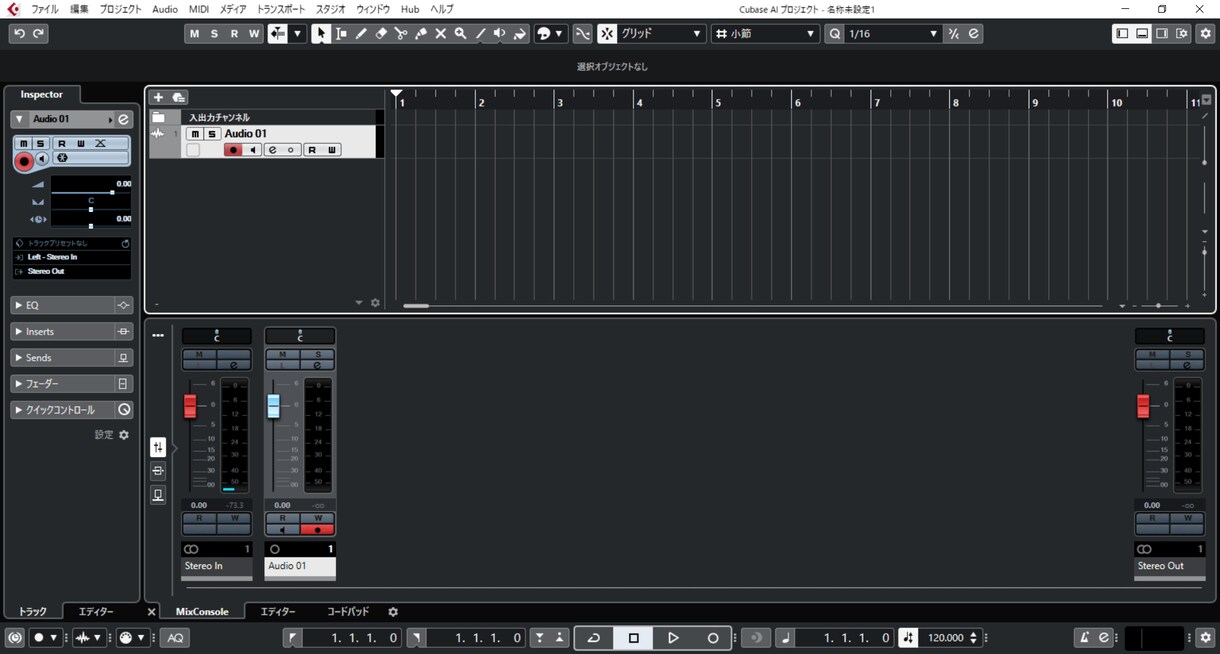The width and height of the screenshot is (1220, 654).
Task: Open the MIDI menu
Action: point(199,9)
